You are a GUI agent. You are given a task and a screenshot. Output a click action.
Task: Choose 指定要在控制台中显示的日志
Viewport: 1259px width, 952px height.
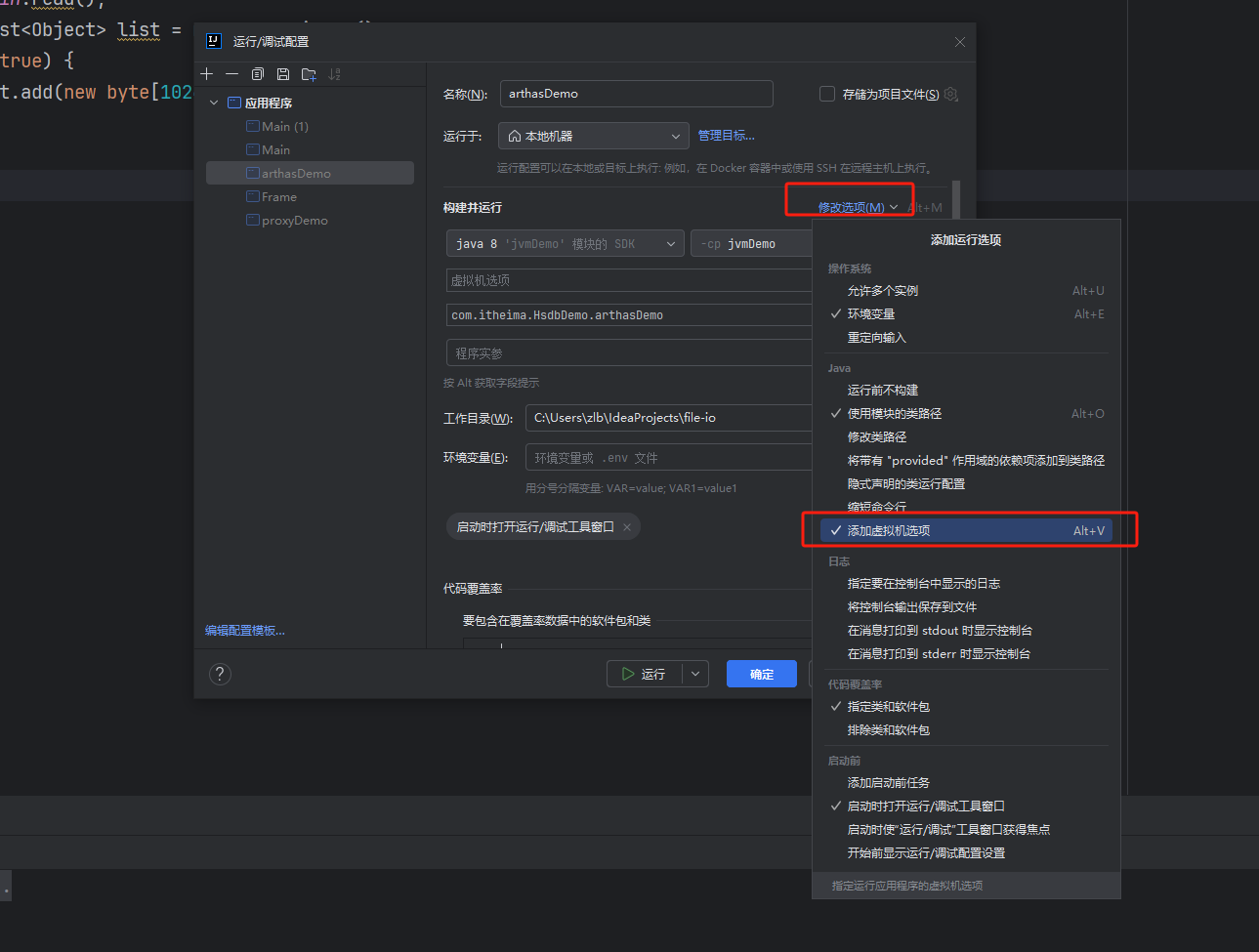pos(966,584)
